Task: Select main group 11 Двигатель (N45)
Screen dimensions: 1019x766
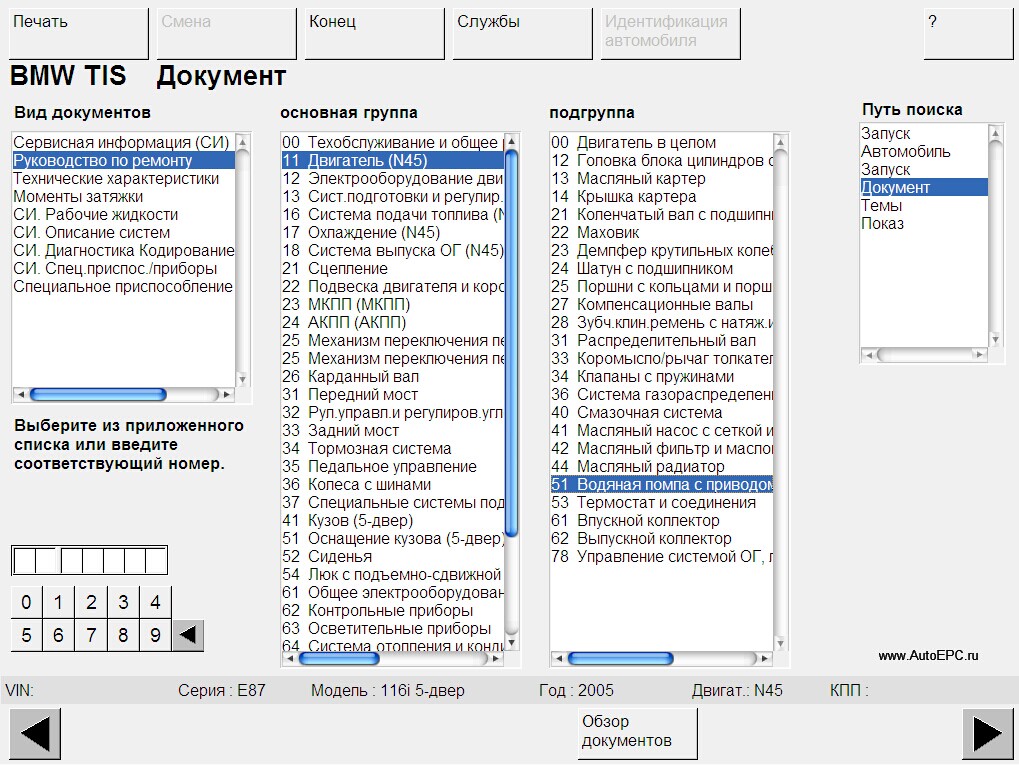Action: (393, 160)
